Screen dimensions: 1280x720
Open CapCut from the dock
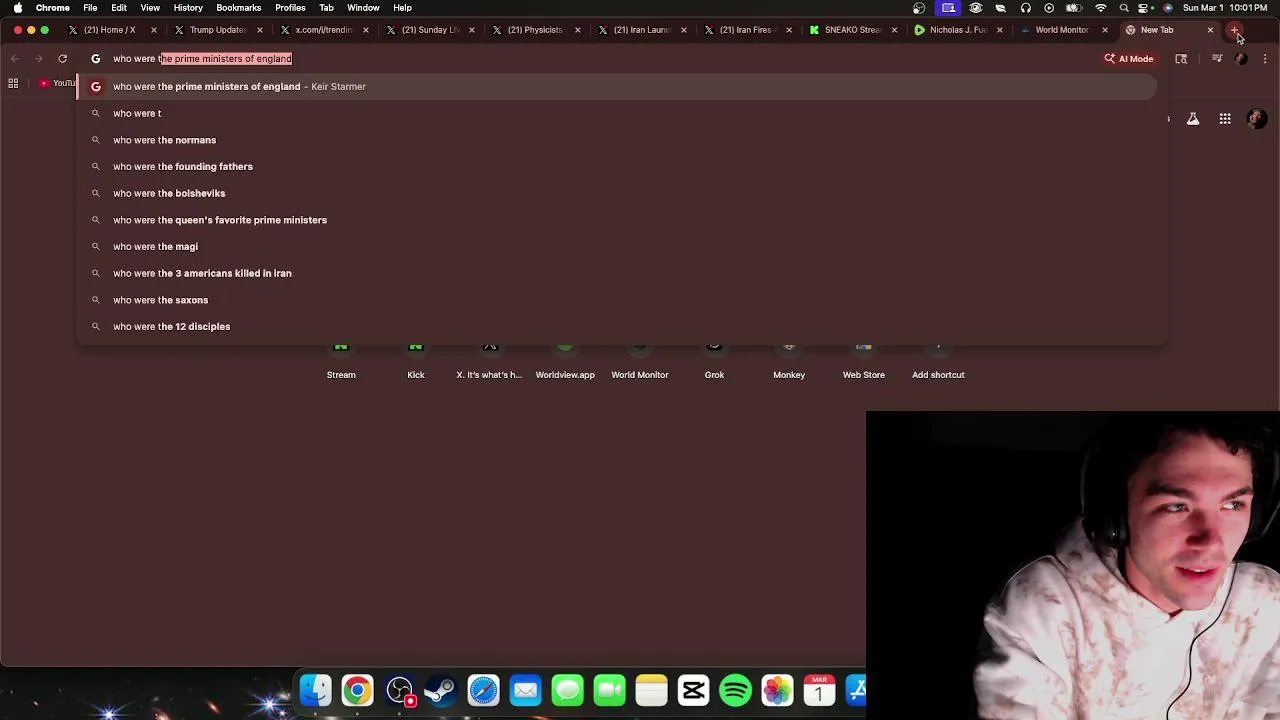click(x=693, y=690)
